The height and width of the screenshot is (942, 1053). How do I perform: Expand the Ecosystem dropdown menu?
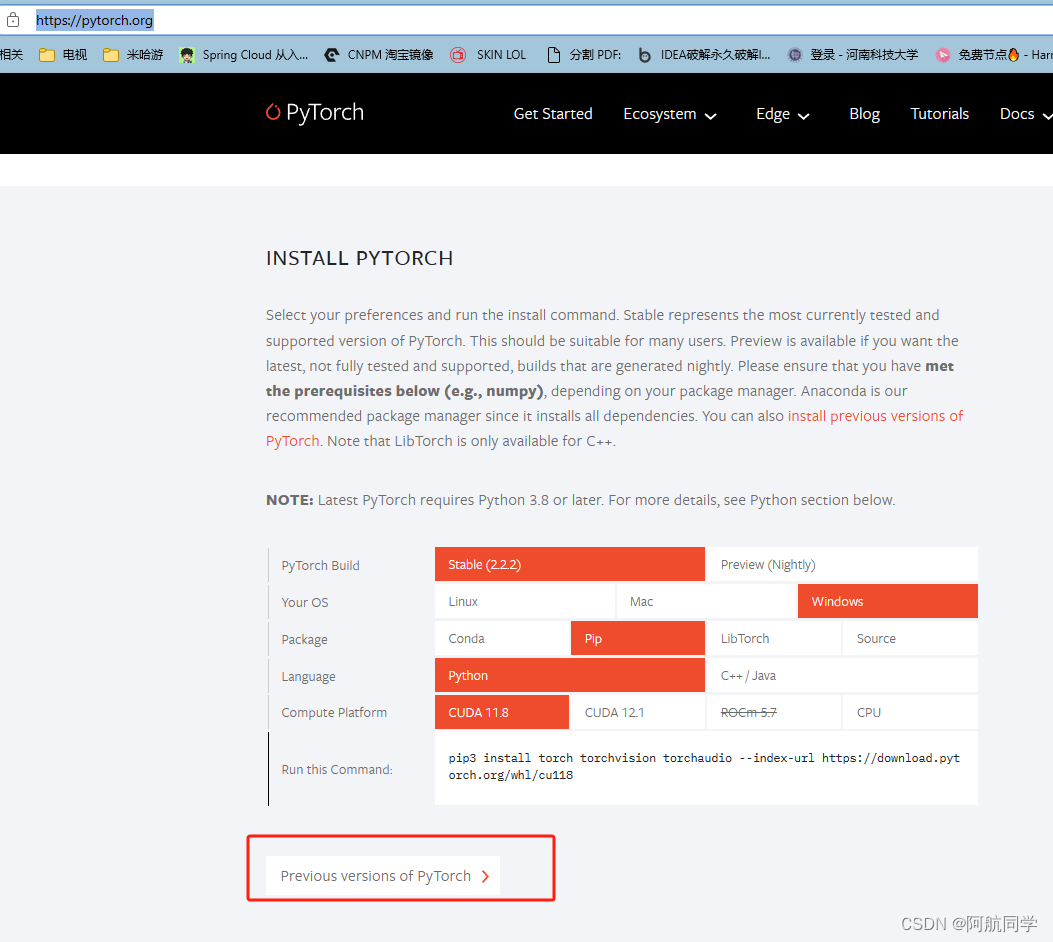coord(670,114)
